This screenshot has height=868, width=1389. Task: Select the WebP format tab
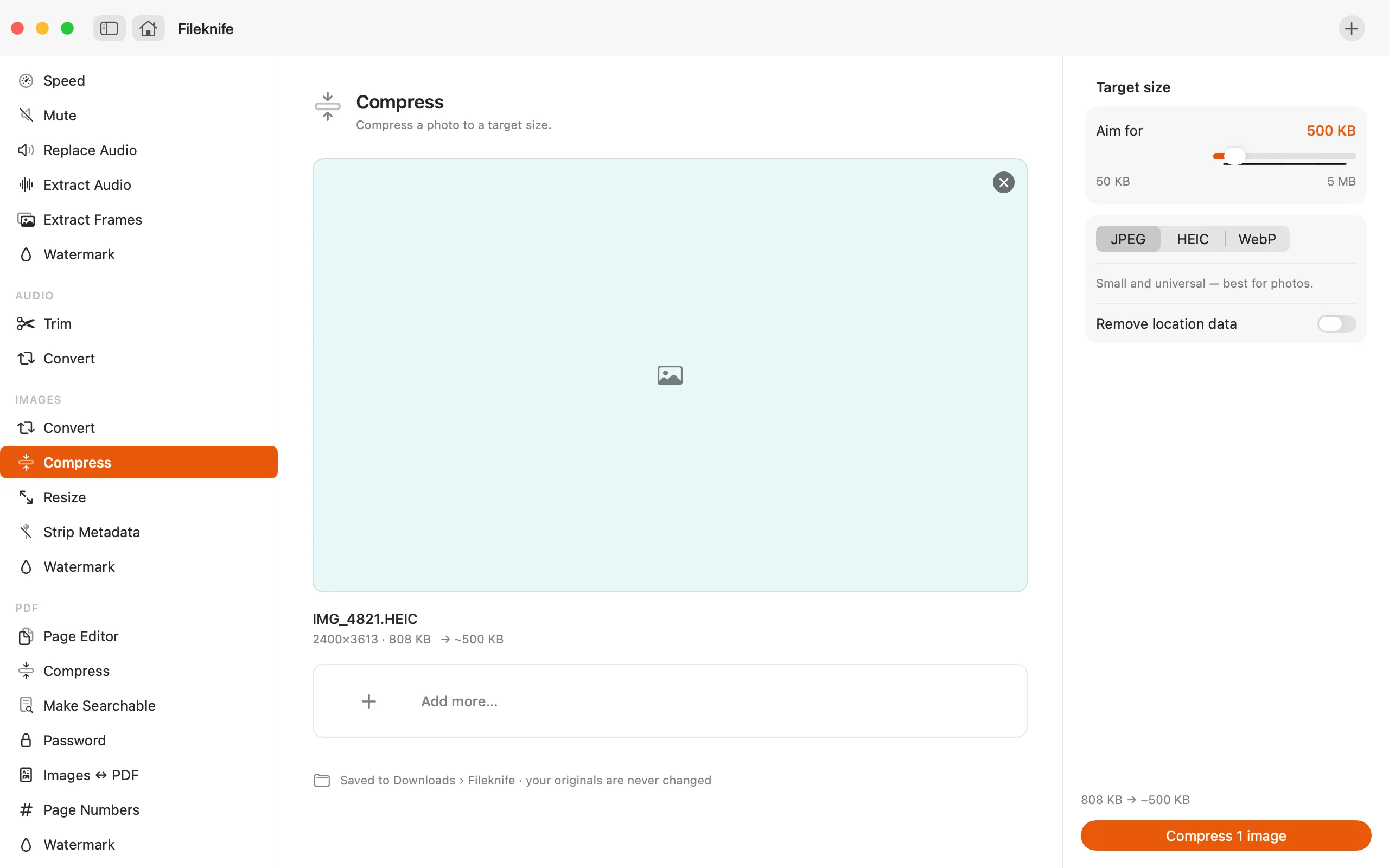coord(1257,239)
